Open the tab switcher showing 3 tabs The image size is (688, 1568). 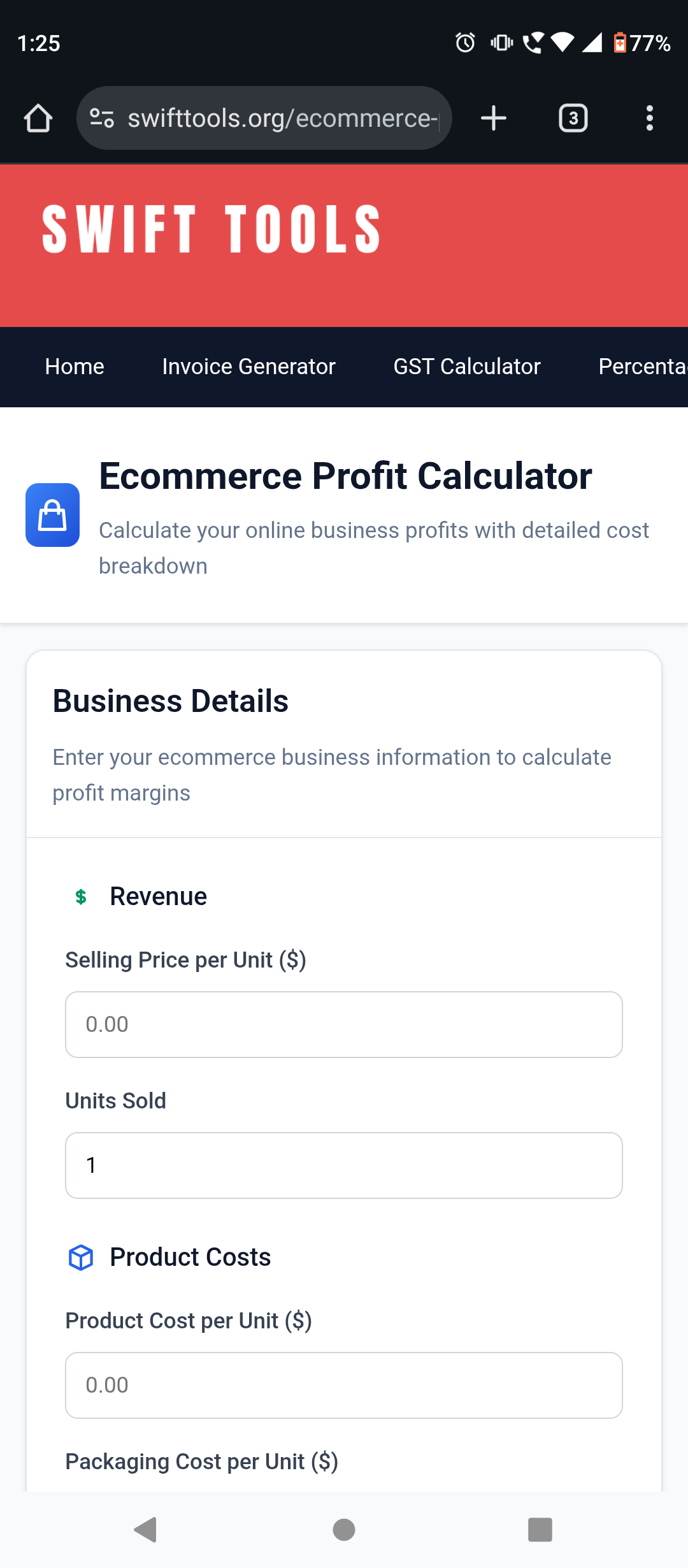pyautogui.click(x=573, y=118)
